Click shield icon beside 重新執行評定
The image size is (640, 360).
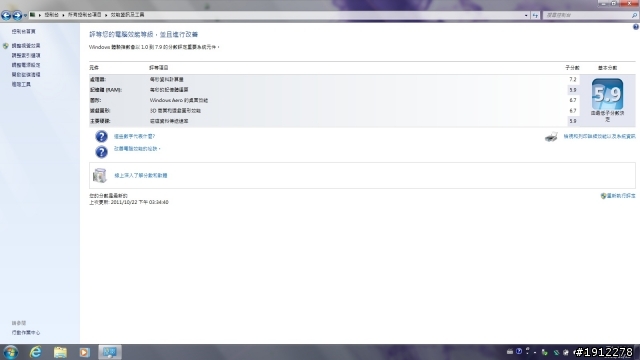pyautogui.click(x=603, y=196)
